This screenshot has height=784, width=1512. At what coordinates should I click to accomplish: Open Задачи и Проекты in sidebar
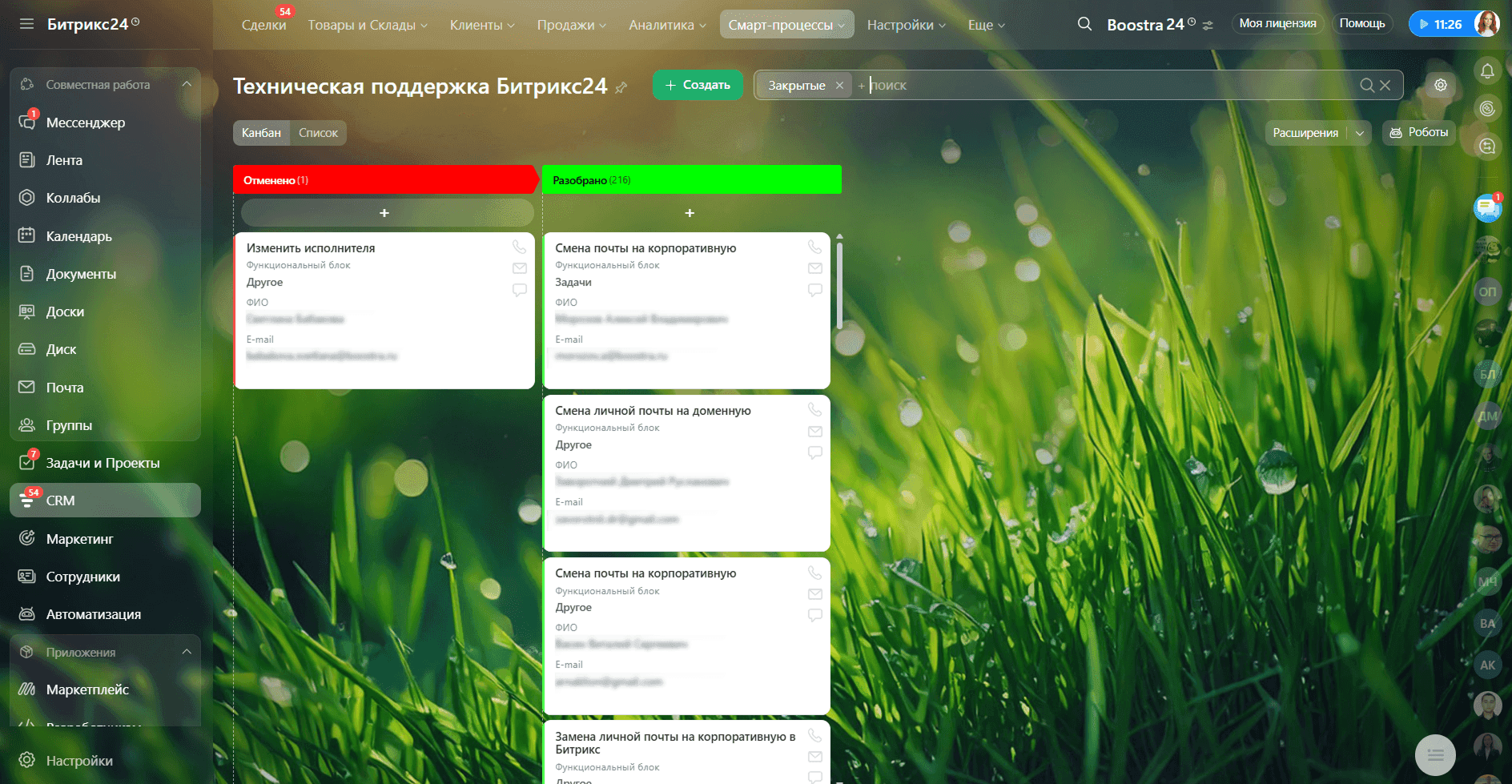(x=103, y=463)
